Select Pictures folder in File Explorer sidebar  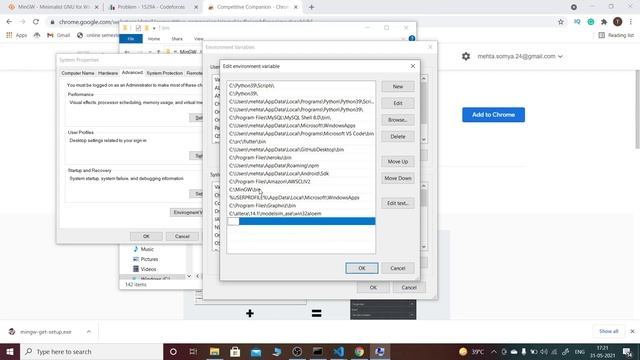click(x=149, y=259)
